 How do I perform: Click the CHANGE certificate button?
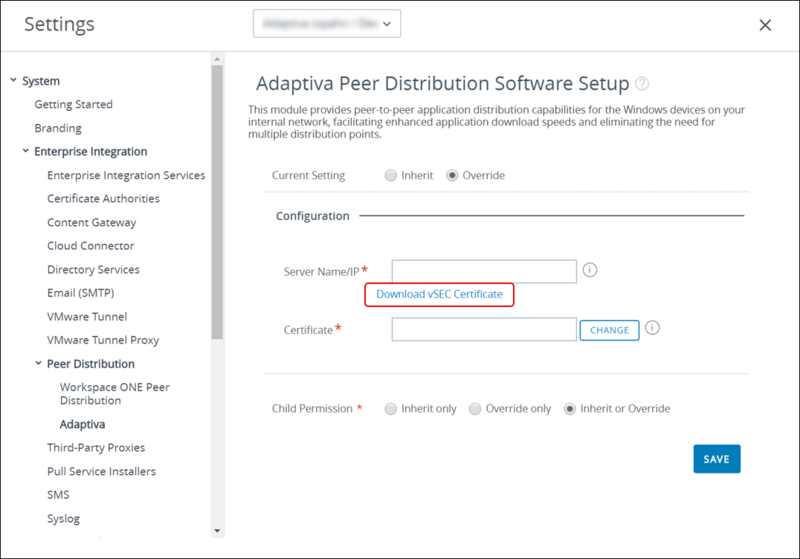(x=609, y=330)
